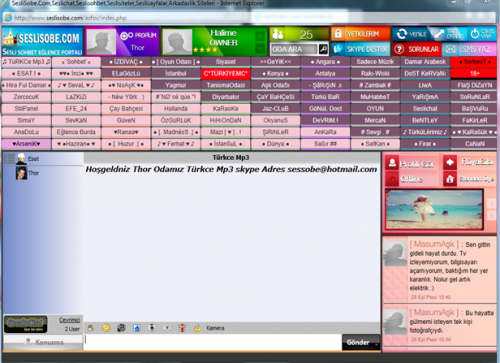Open the Sorunlar question mark button
The height and width of the screenshot is (363, 500).
click(x=399, y=49)
